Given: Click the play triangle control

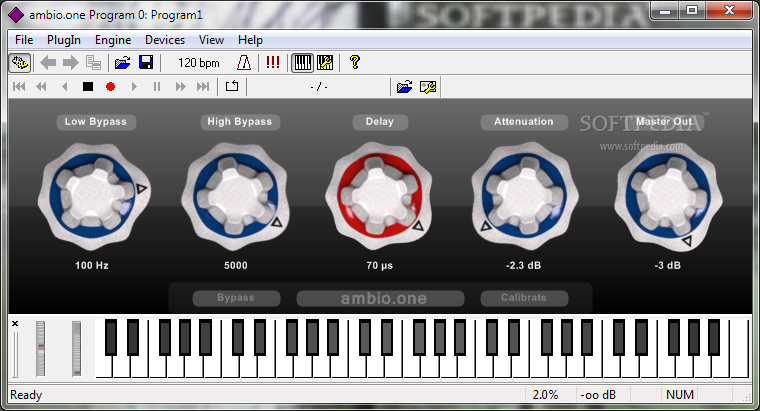Looking at the screenshot, I should pos(134,87).
